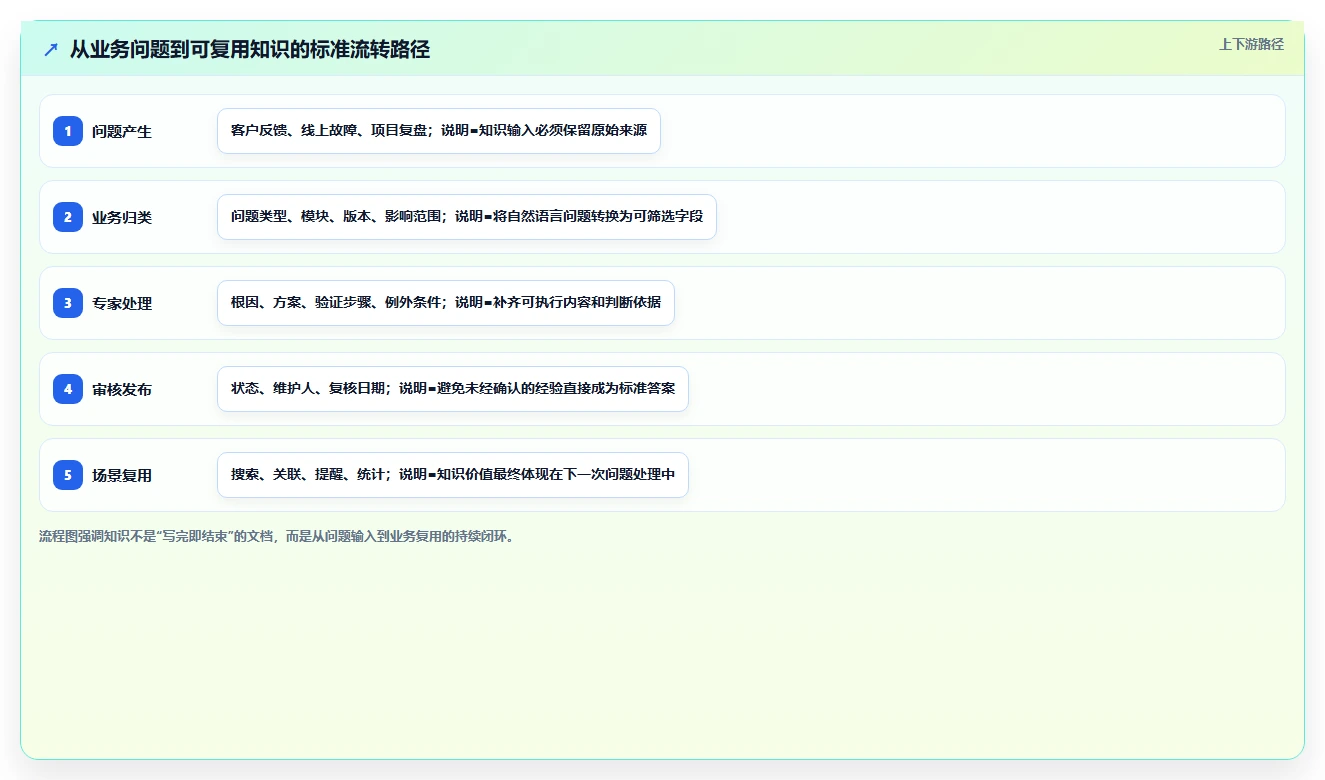Viewport: 1325px width, 780px height.
Task: Click the 客户反馈、线上故障、项目复盘 description box
Action: click(x=439, y=131)
